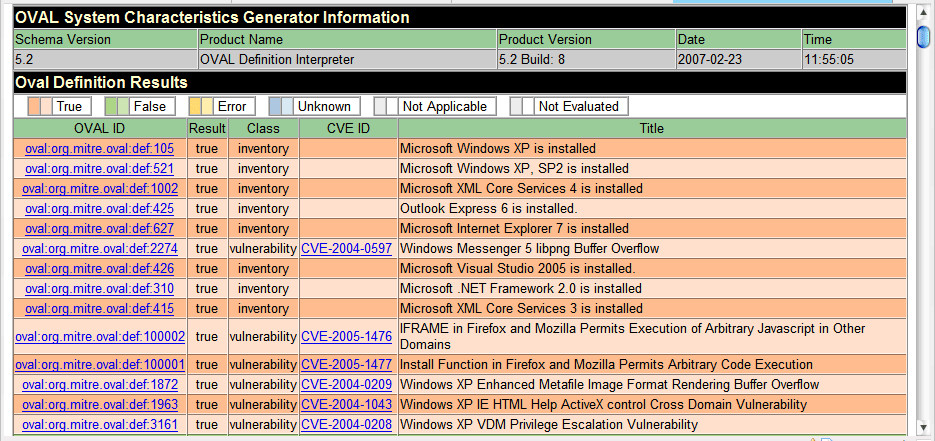Screen dimensions: 935x441
Task: Follow the CVE-2004-1043 link
Action: (346, 405)
